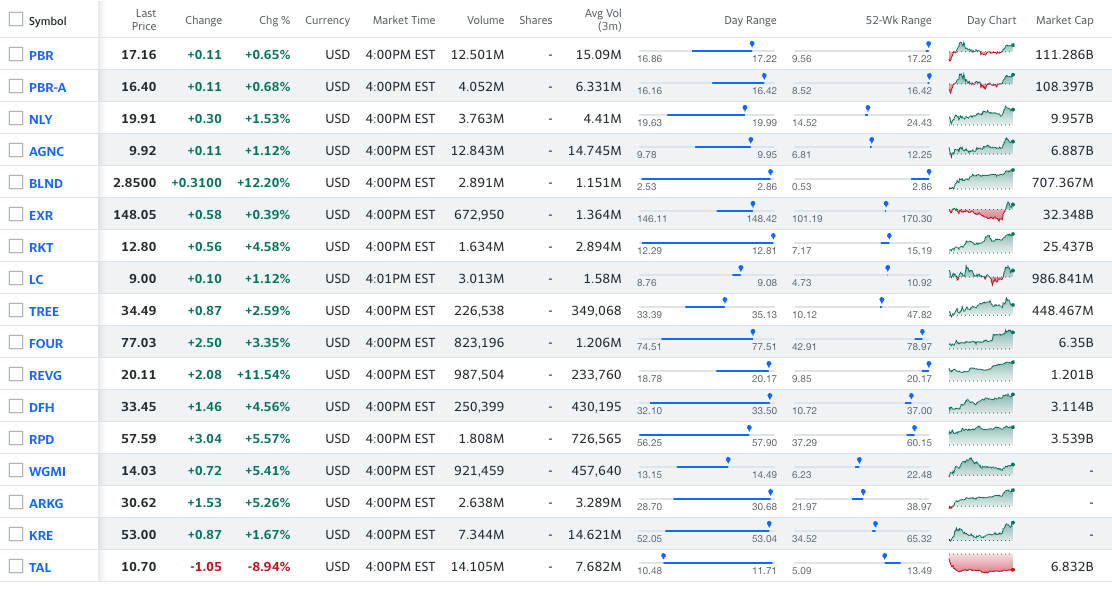The width and height of the screenshot is (1112, 598).
Task: View the TAL ticker page
Action: click(40, 567)
